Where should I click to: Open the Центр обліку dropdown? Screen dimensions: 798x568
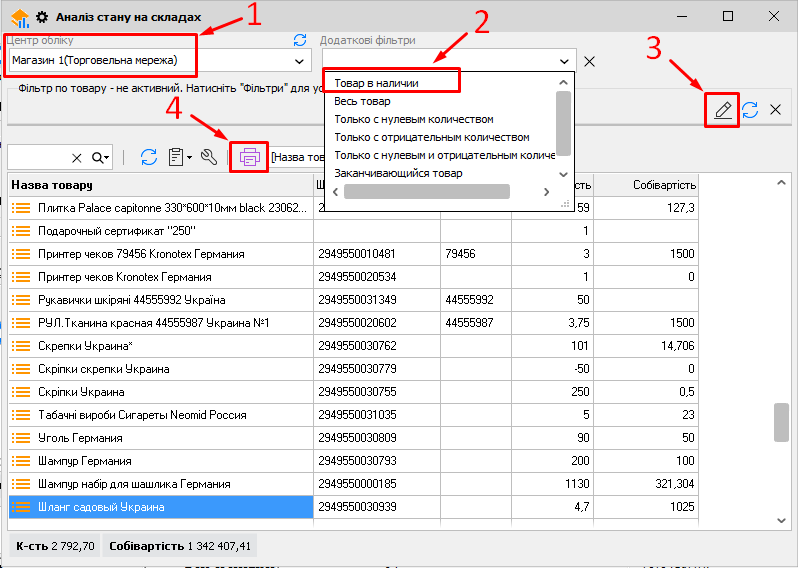point(299,61)
